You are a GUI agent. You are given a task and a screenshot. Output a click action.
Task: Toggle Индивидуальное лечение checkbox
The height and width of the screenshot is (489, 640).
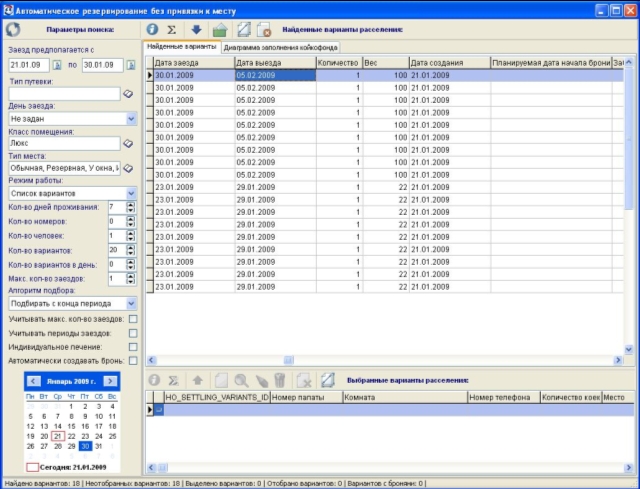point(133,347)
